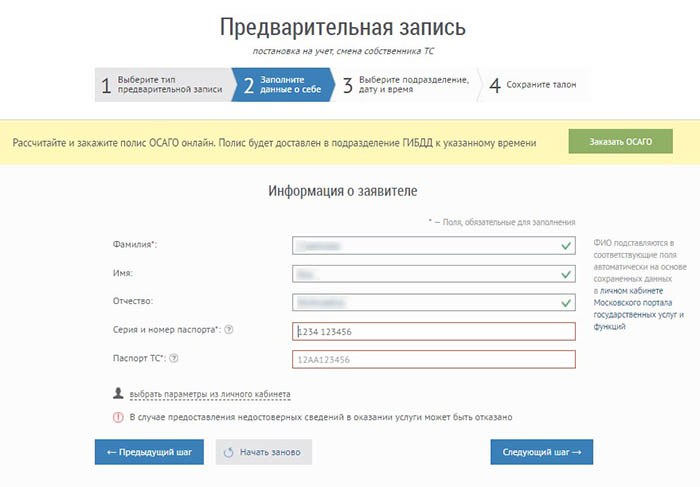Click the Паспорт ТС input field
This screenshot has height=487, width=700.
433,359
